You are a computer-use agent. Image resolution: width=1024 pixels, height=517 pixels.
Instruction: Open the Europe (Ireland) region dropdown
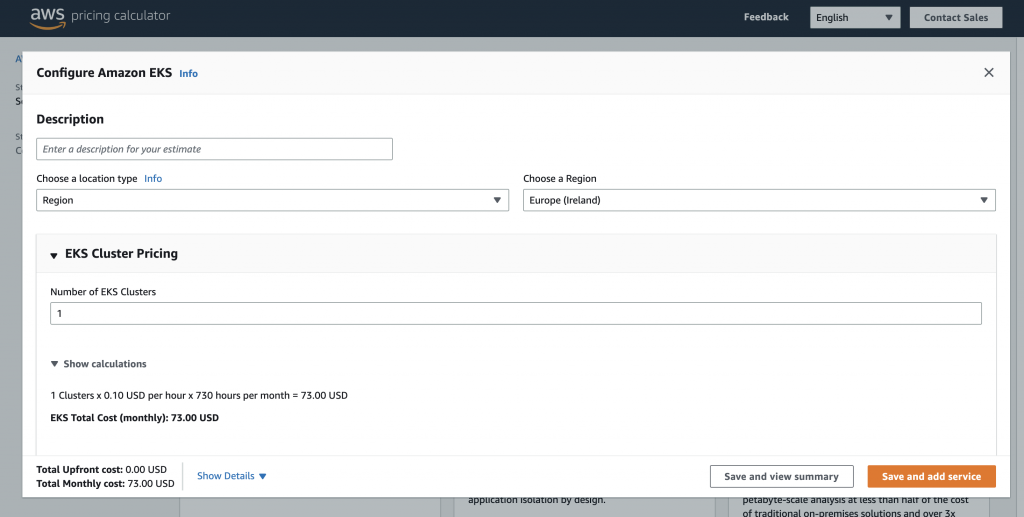(759, 200)
